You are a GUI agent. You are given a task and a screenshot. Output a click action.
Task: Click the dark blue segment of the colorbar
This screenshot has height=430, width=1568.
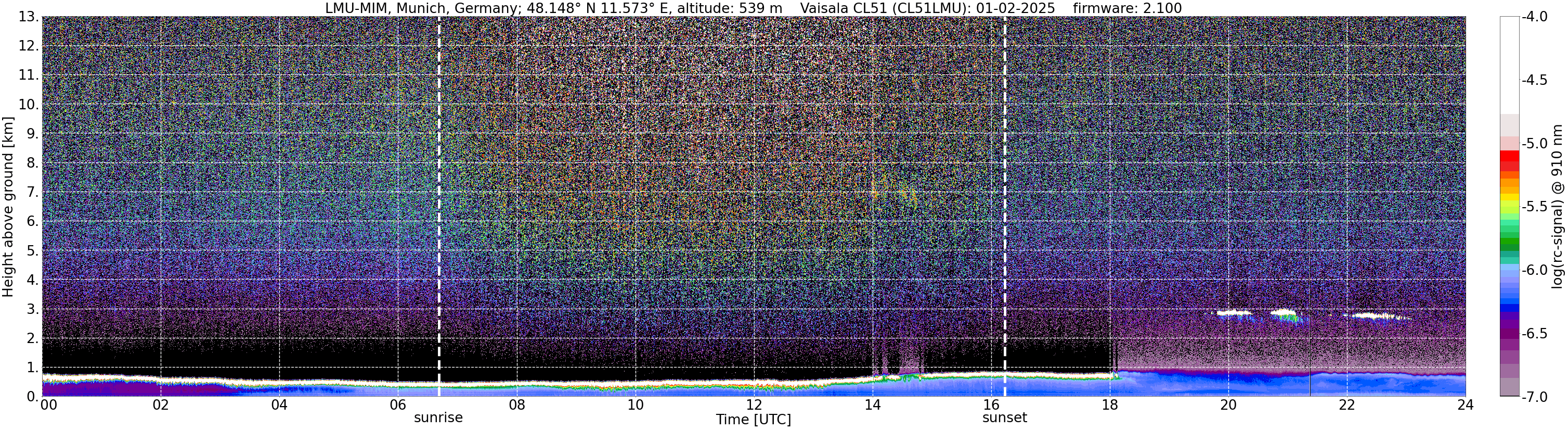pyautogui.click(x=1510, y=308)
